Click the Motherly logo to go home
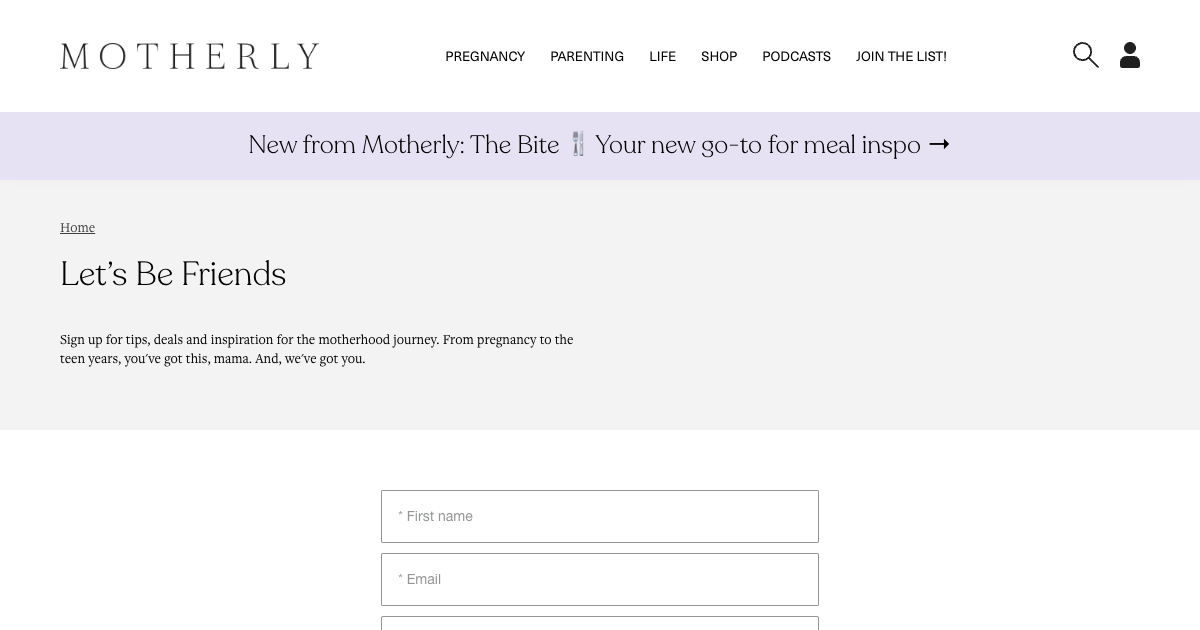 pos(189,56)
